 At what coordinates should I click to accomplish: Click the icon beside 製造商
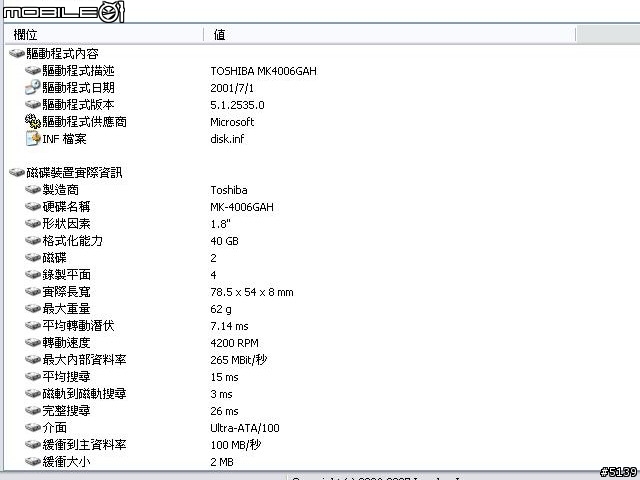pos(33,189)
